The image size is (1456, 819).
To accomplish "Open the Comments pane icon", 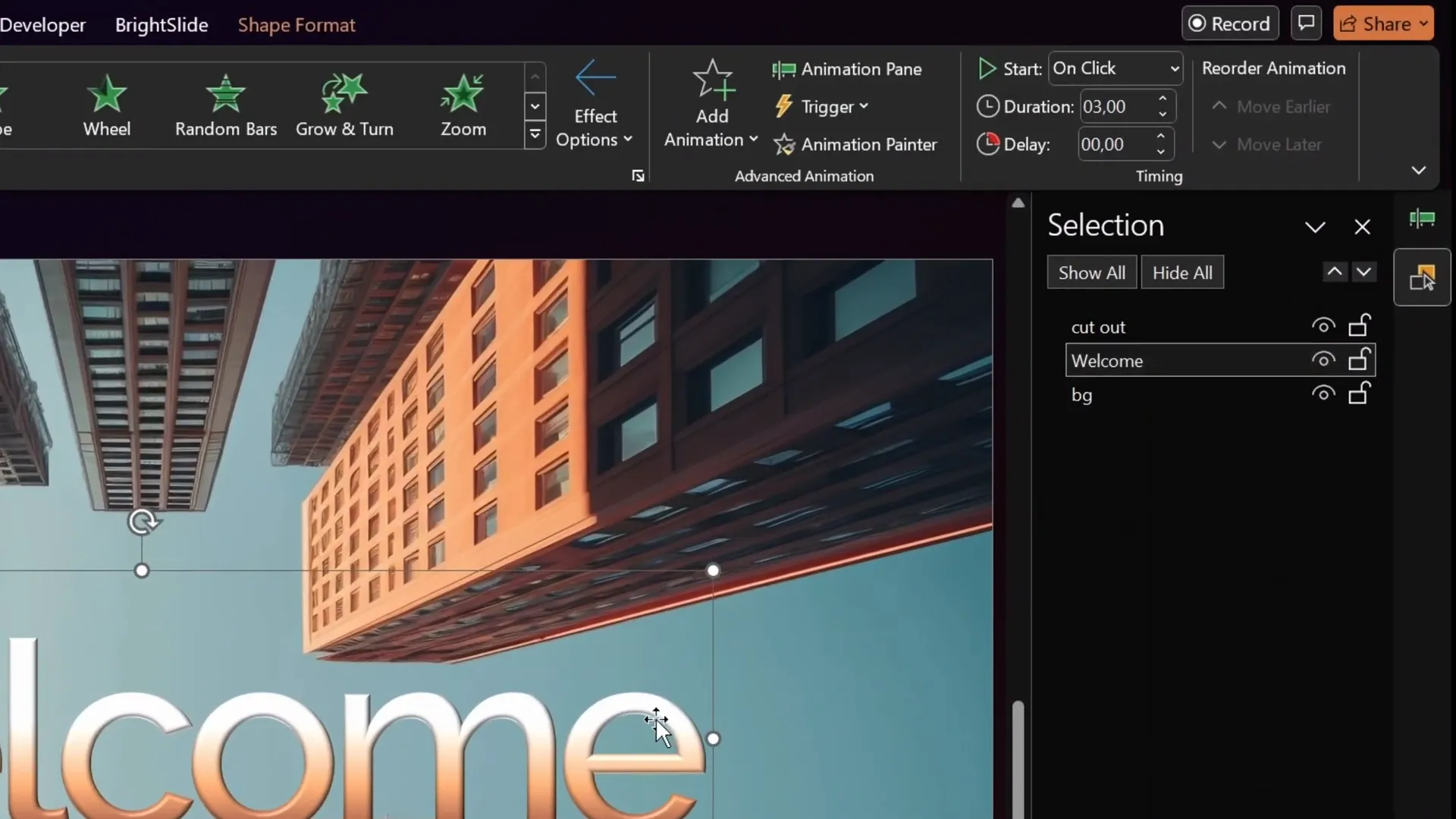I will click(x=1306, y=24).
